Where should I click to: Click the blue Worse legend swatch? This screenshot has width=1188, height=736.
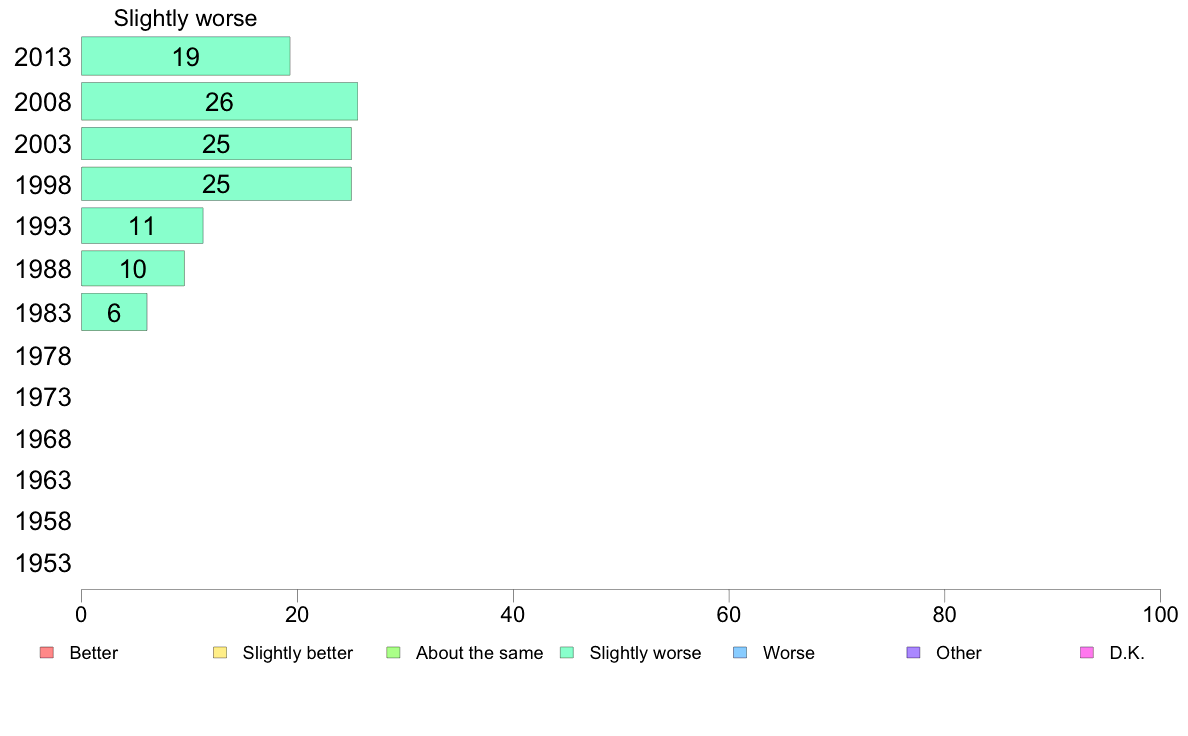coord(740,653)
